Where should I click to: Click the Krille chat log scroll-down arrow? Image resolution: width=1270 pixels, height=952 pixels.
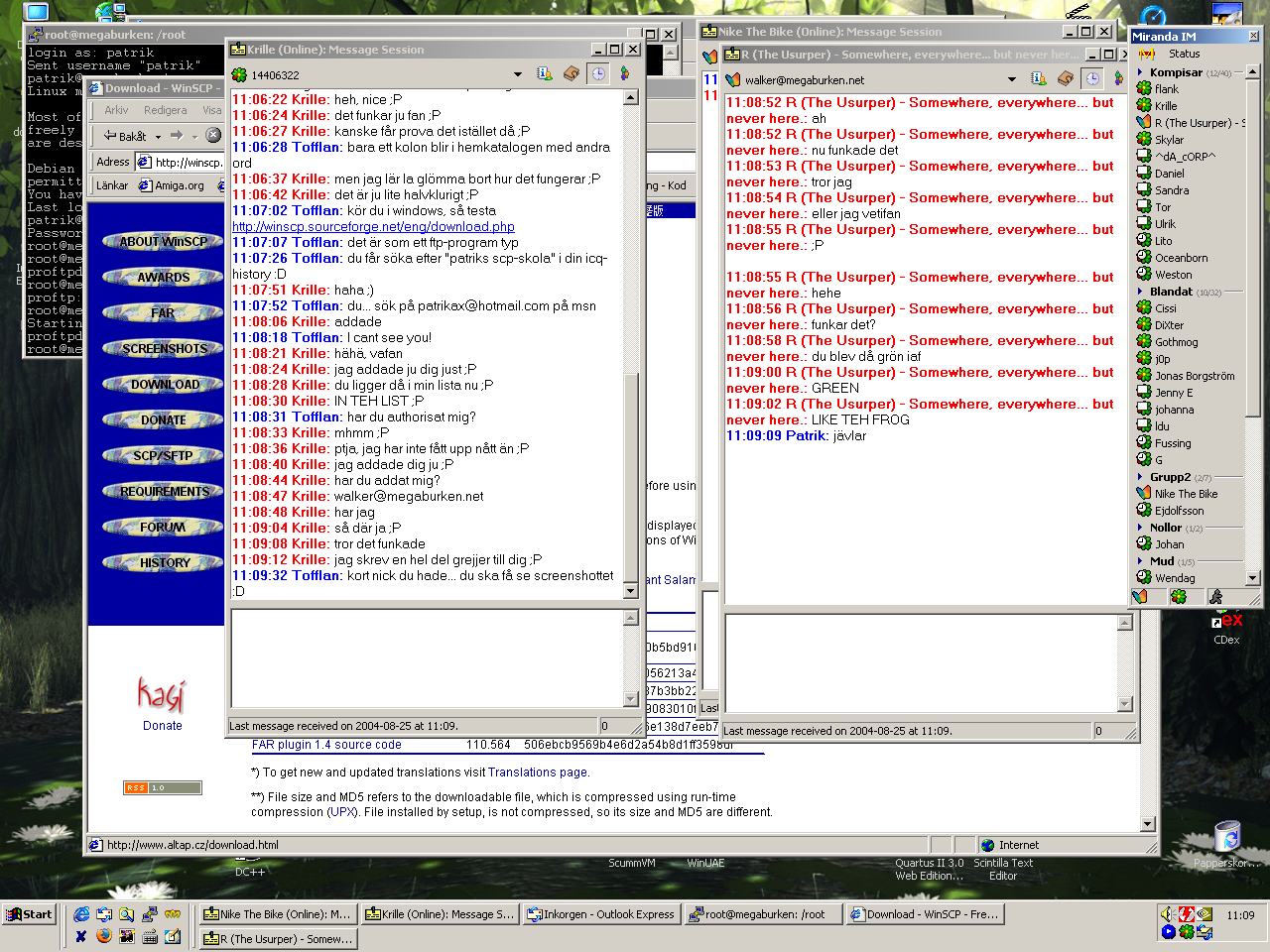(631, 591)
